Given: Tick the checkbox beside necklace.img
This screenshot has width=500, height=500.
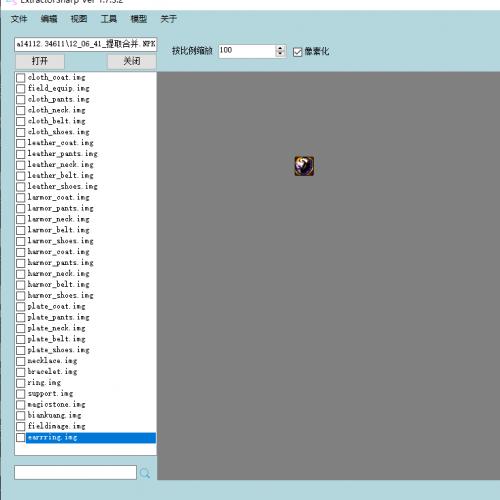Looking at the screenshot, I should point(21,361).
